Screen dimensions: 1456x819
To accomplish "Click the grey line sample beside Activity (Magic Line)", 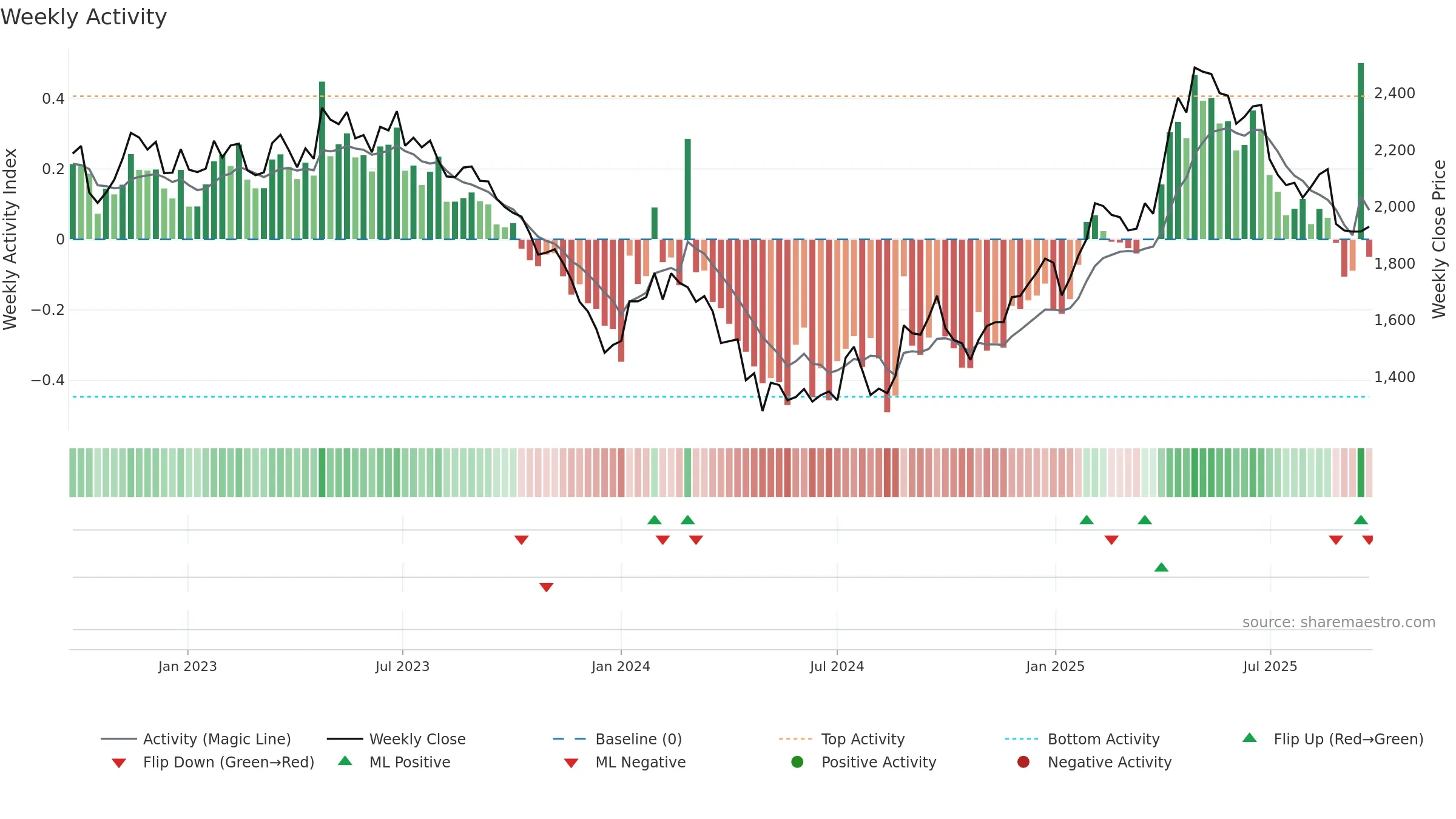I will 119,739.
